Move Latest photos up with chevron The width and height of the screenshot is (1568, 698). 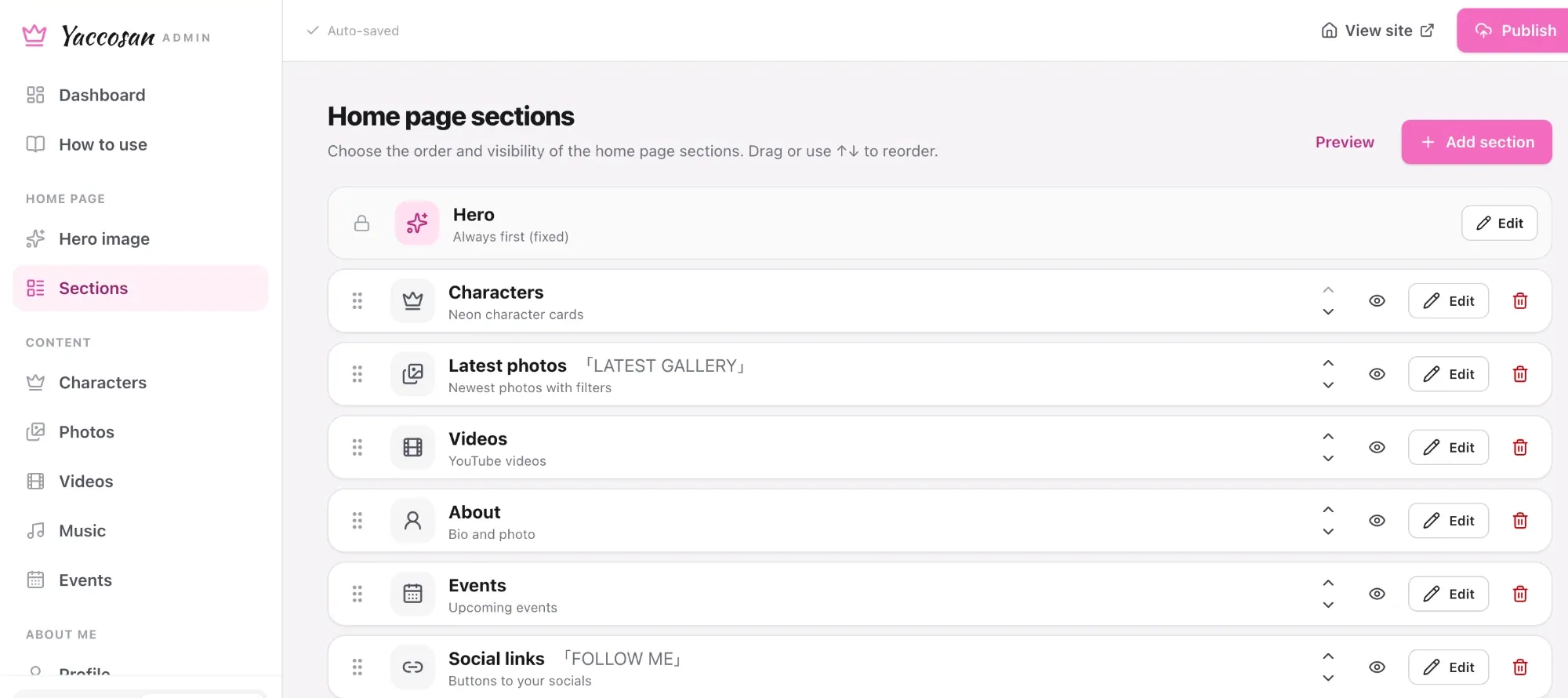[x=1328, y=363]
